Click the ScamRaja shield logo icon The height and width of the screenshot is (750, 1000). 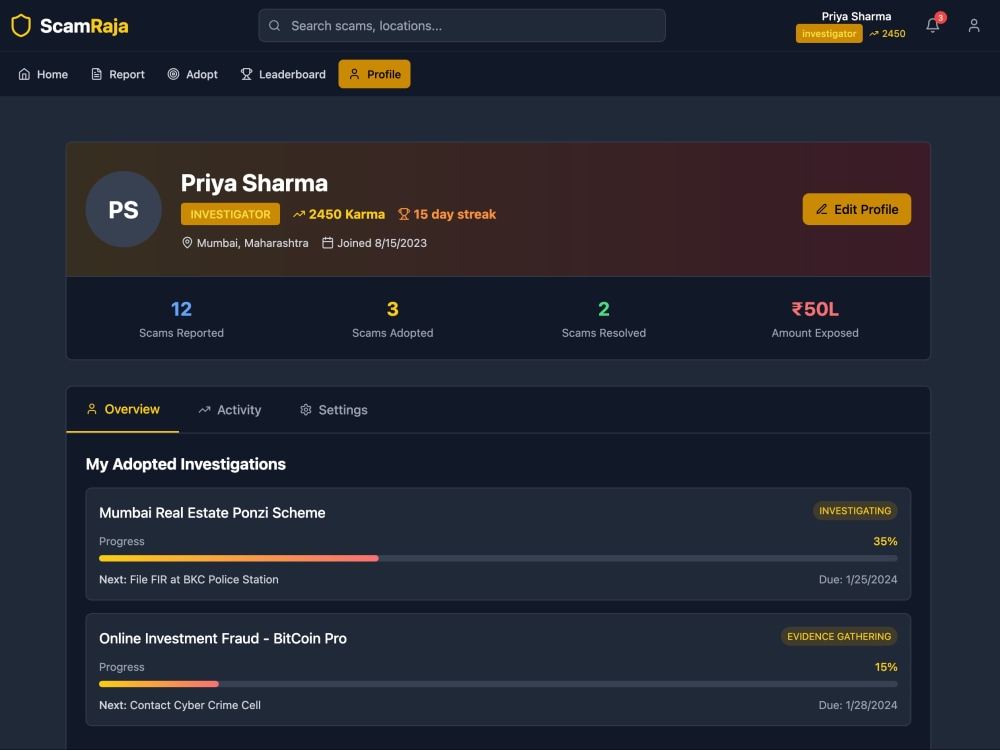coord(21,26)
